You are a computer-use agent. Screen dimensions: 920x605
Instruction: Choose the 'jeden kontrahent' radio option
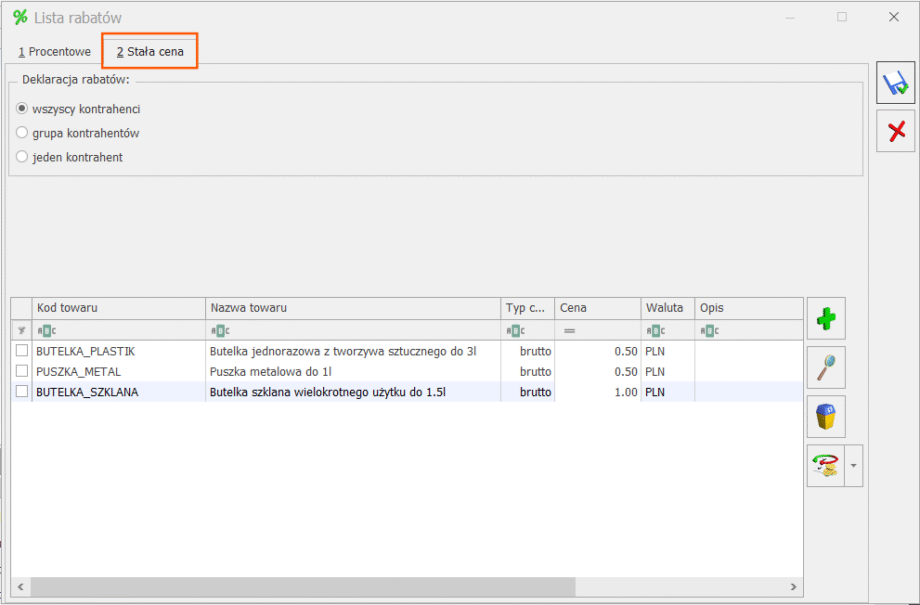pyautogui.click(x=22, y=157)
